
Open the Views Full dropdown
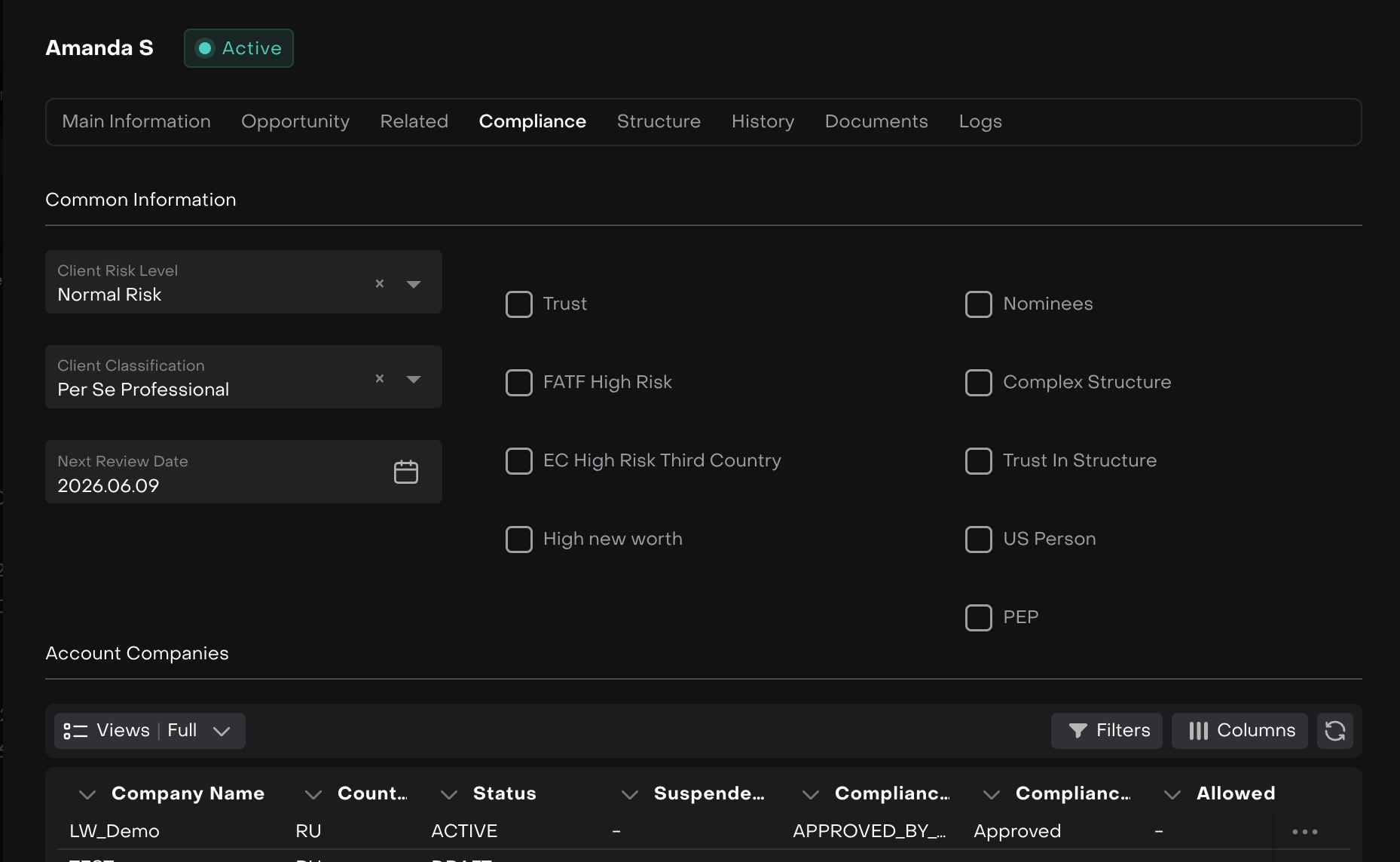(x=149, y=731)
